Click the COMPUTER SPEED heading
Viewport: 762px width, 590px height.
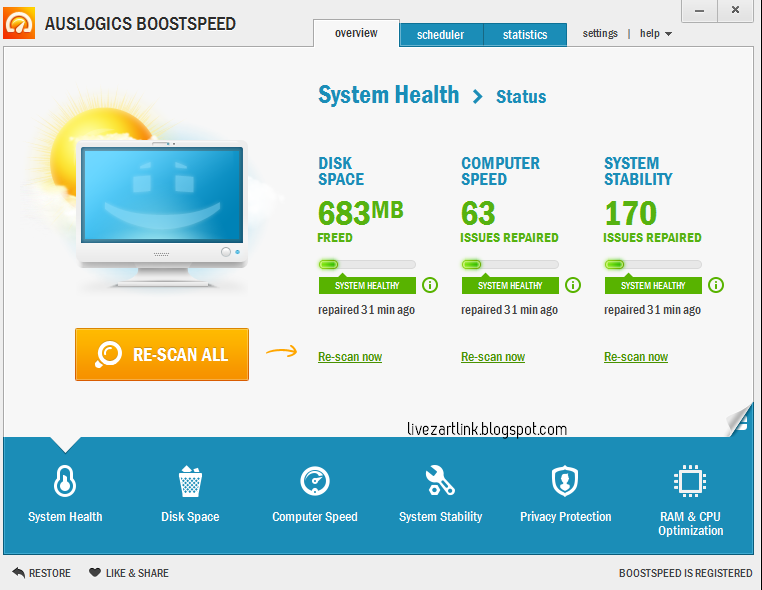click(x=500, y=171)
